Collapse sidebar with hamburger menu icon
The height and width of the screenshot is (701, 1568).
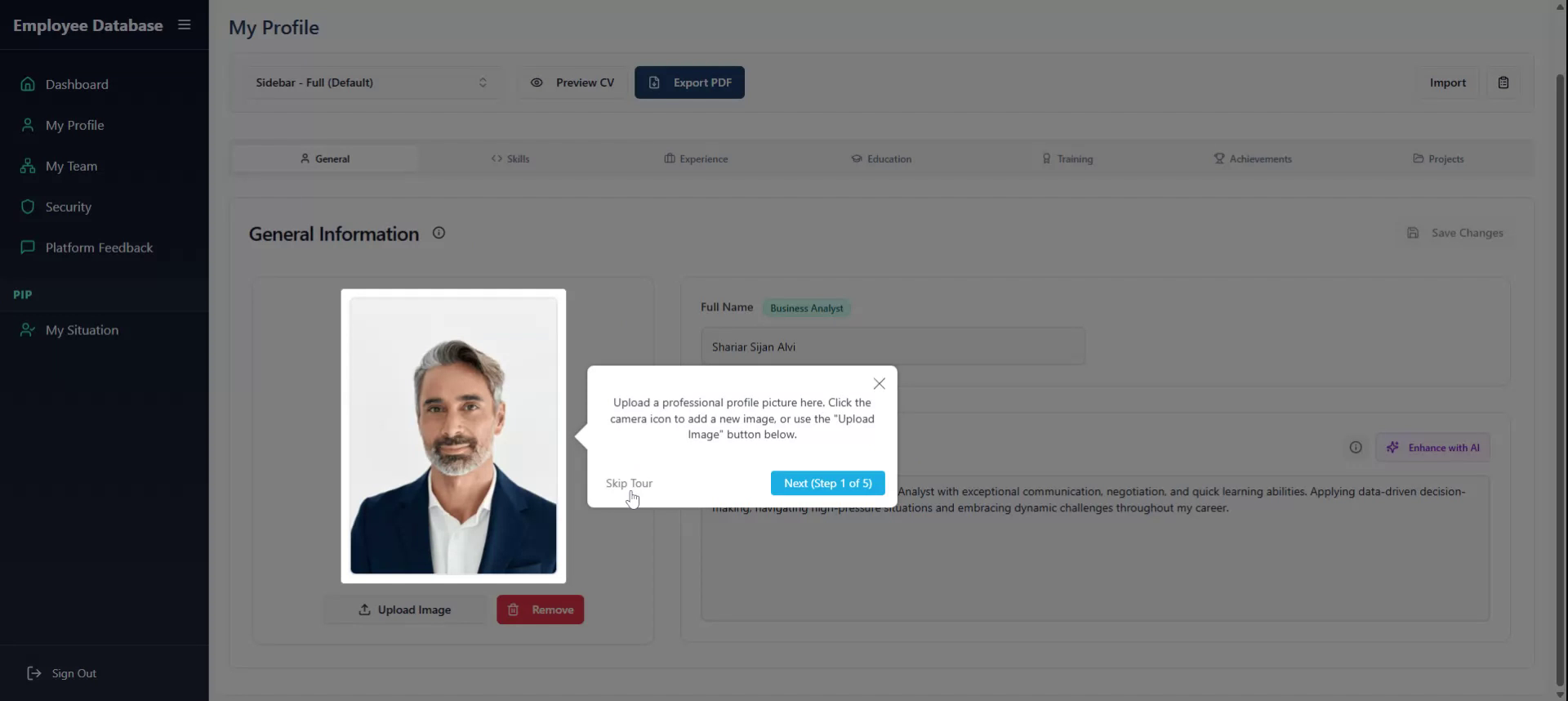[x=185, y=25]
